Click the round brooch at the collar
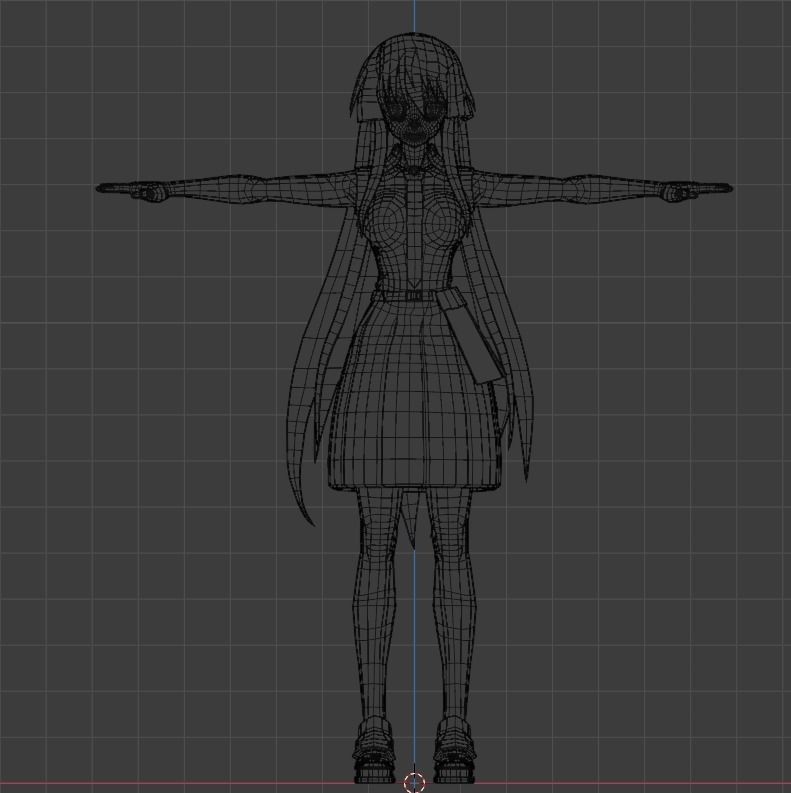The image size is (791, 793). [x=415, y=172]
